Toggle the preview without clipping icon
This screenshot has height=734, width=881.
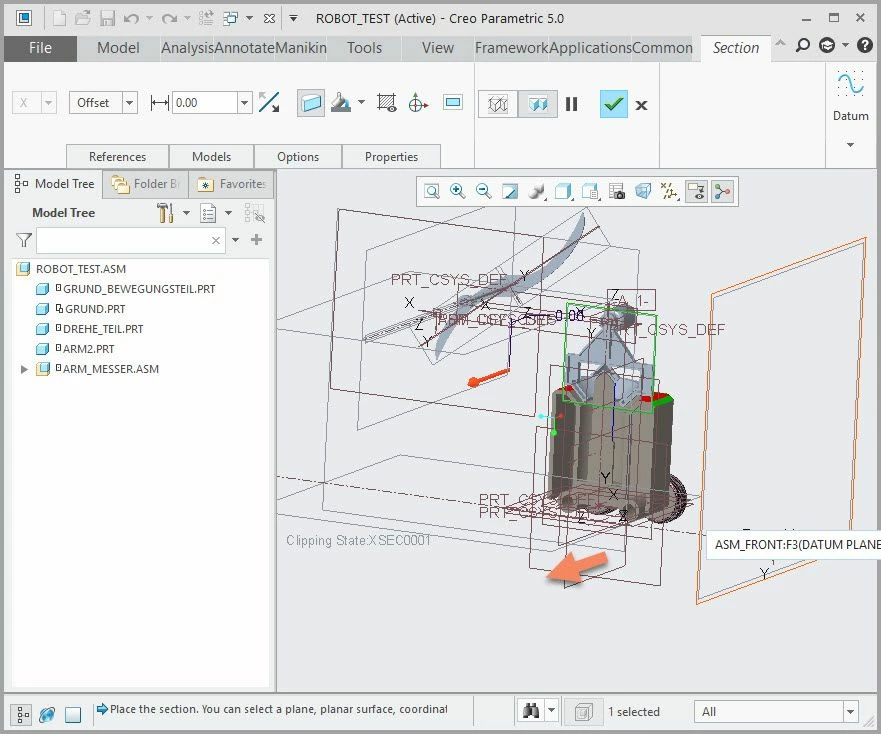pos(498,104)
